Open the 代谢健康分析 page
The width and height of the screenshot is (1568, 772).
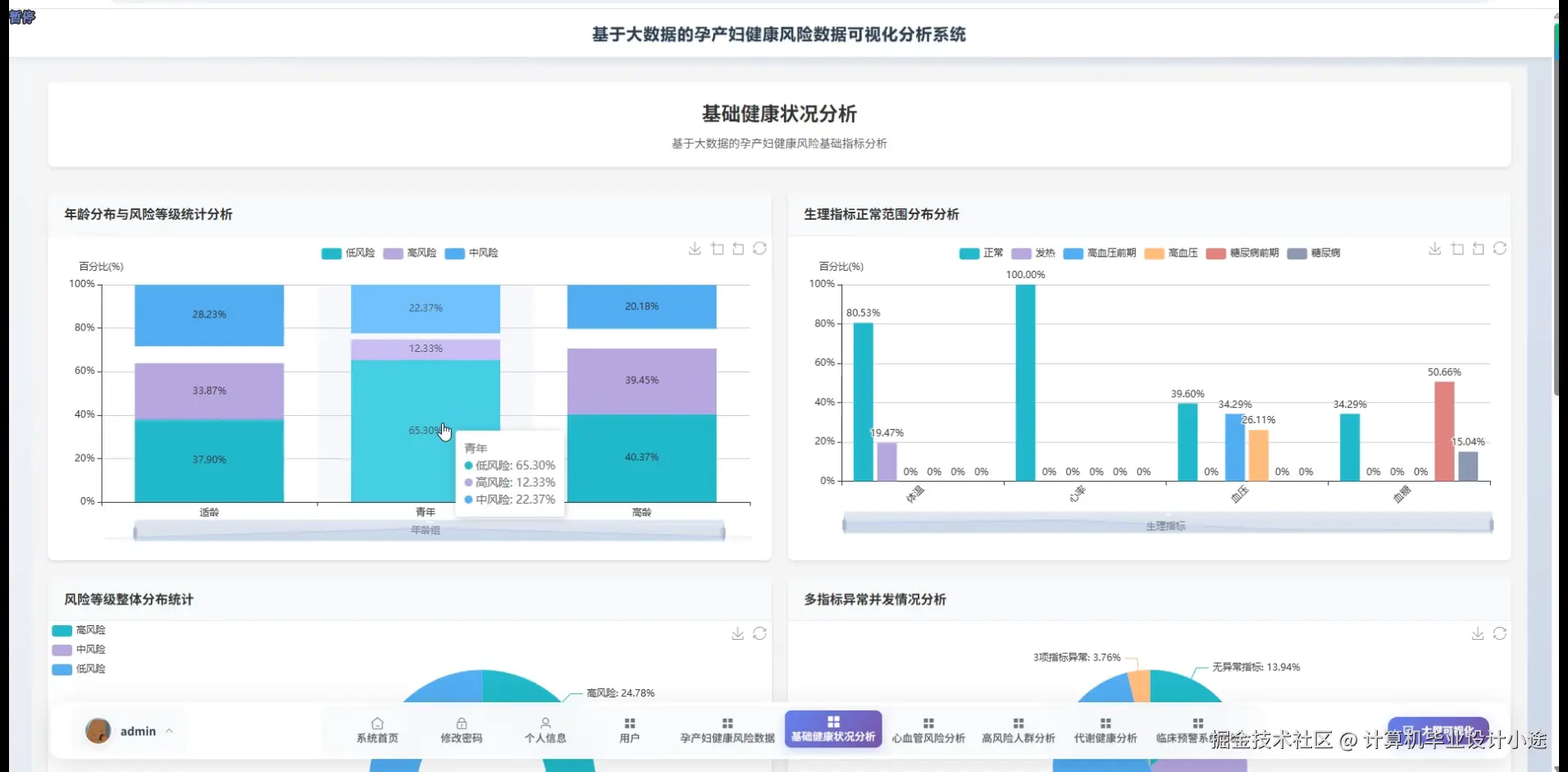point(1105,730)
